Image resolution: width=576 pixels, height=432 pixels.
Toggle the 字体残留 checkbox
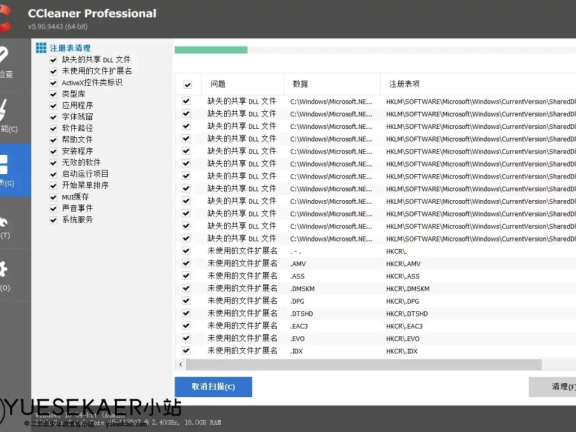(53, 117)
